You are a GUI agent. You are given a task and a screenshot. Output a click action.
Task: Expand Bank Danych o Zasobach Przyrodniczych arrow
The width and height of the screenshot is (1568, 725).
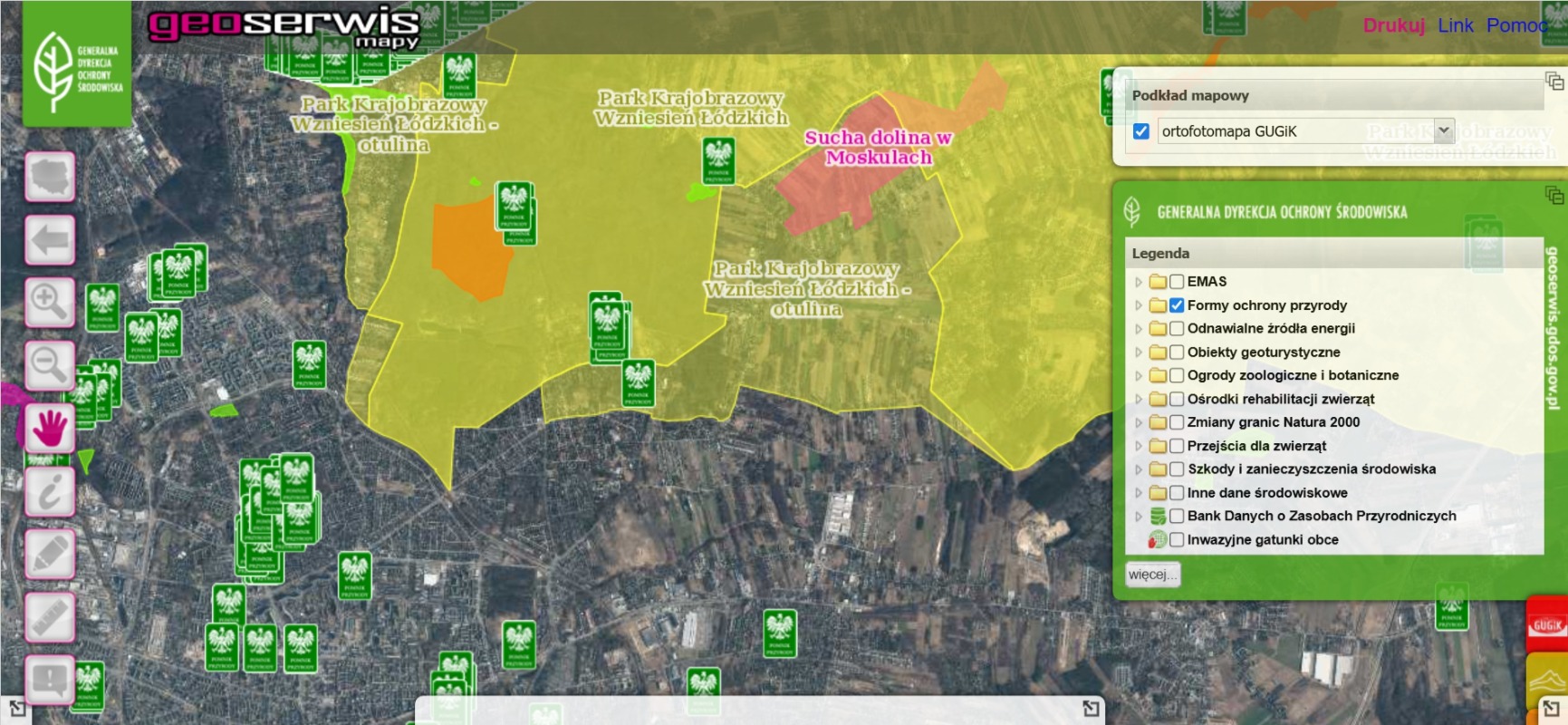pos(1139,517)
